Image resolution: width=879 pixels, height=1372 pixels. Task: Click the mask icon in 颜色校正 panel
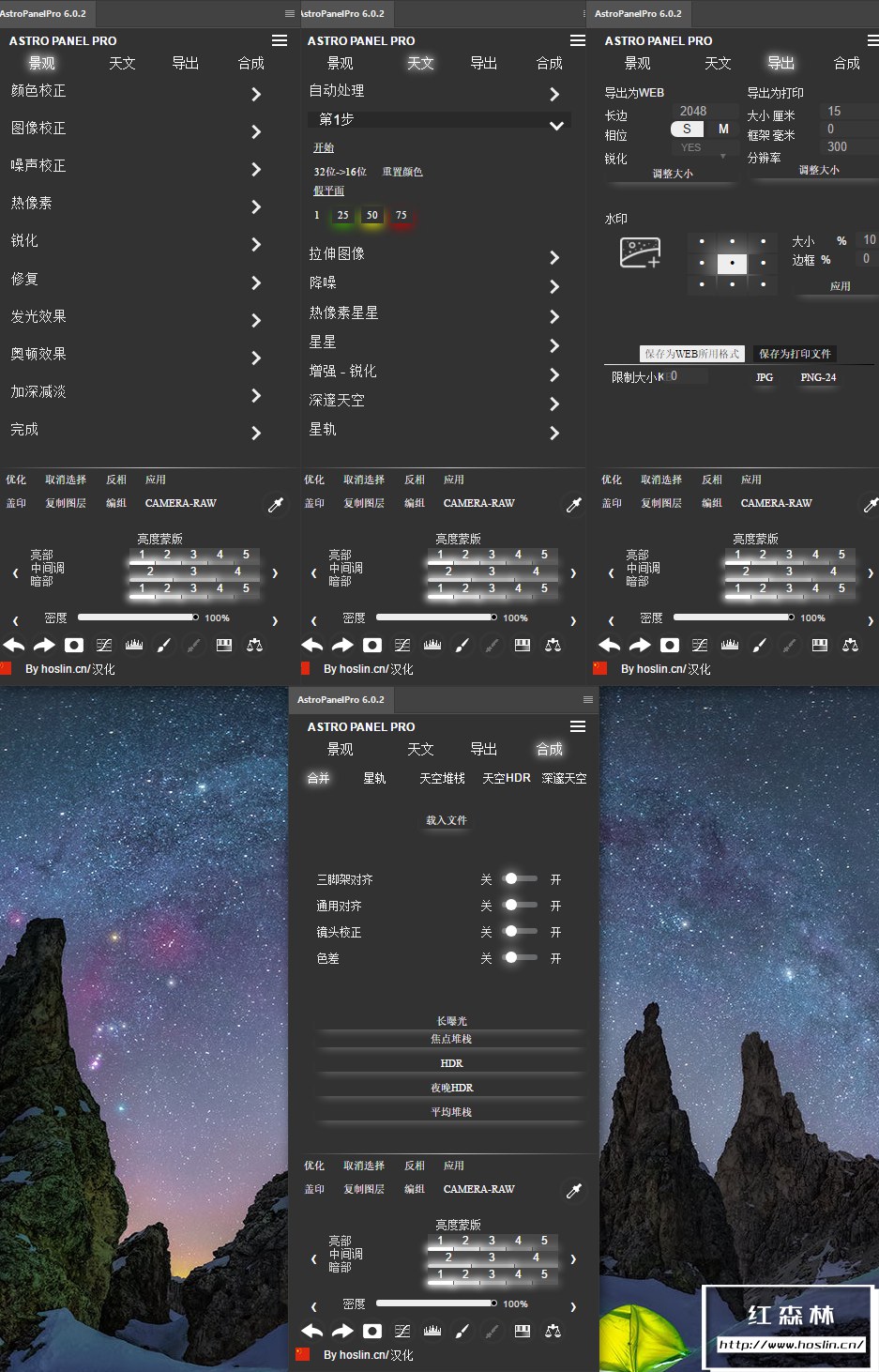click(x=74, y=645)
